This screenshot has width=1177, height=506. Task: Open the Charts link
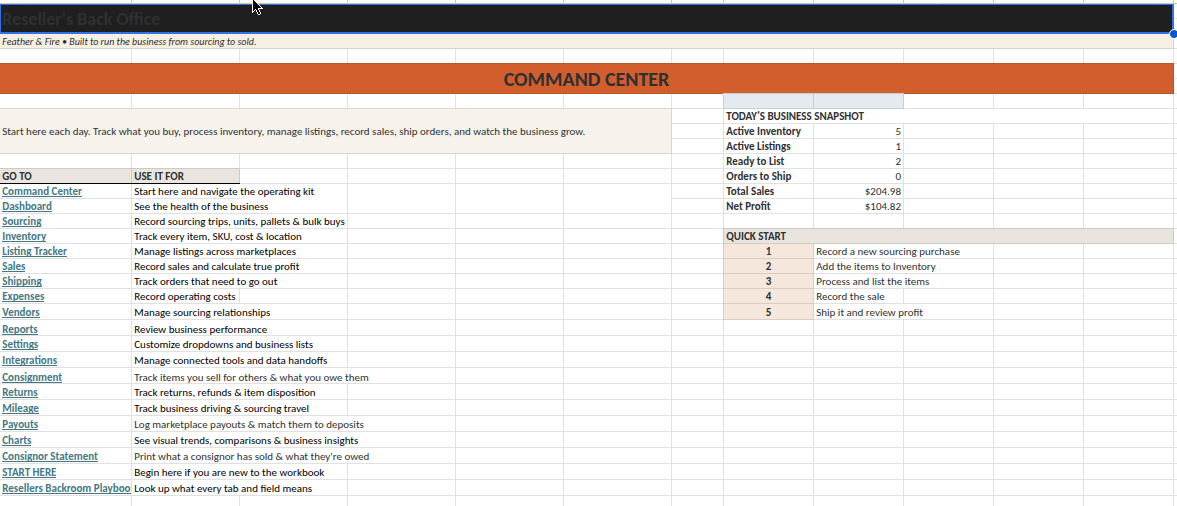click(17, 441)
